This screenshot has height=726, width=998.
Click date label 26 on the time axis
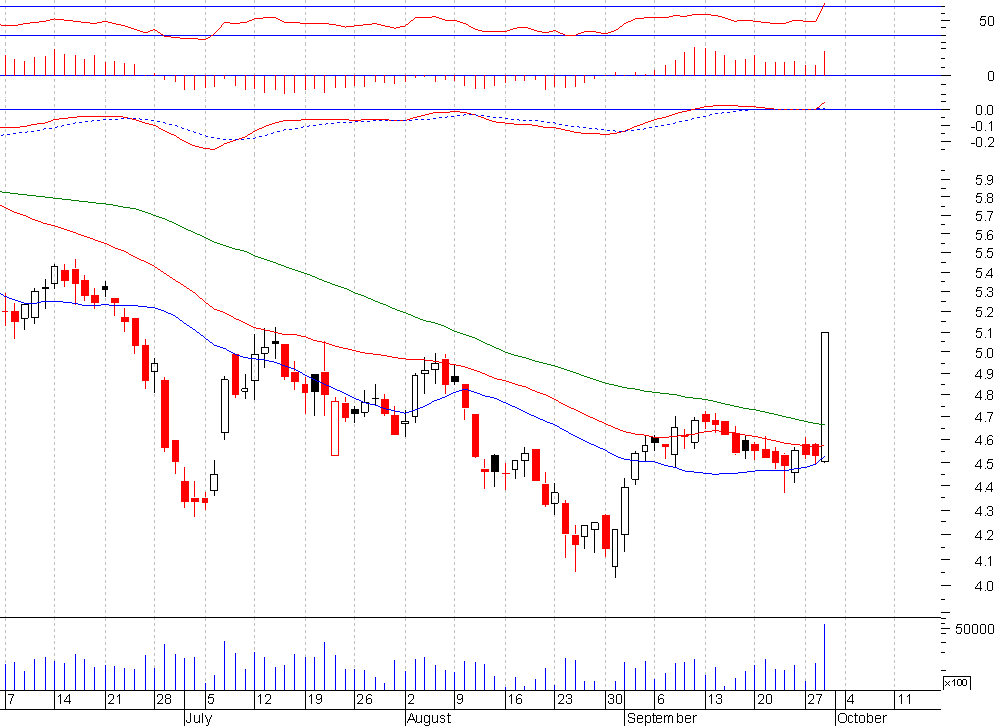pos(364,699)
